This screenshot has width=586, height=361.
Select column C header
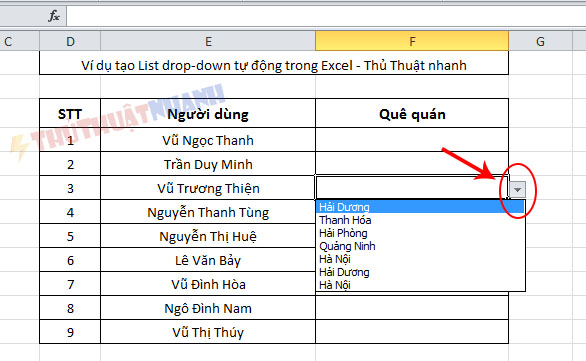(19, 41)
